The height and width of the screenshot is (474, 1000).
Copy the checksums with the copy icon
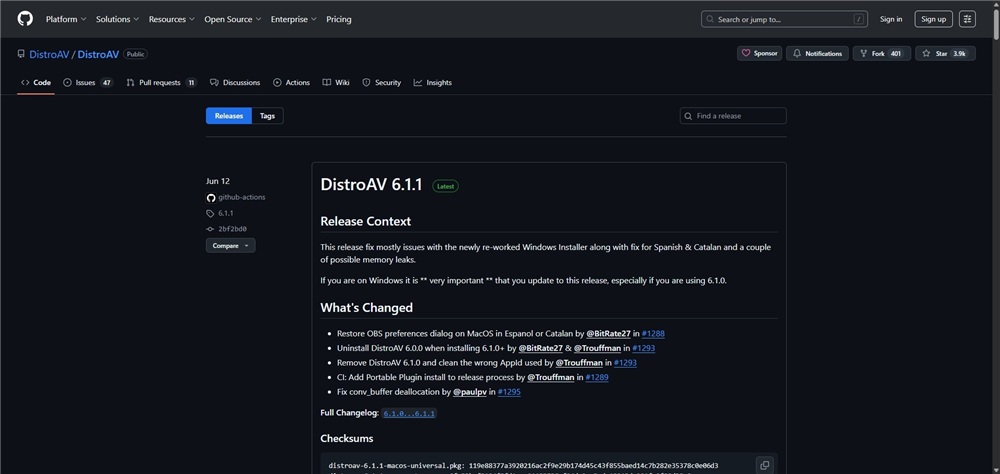[x=764, y=465]
